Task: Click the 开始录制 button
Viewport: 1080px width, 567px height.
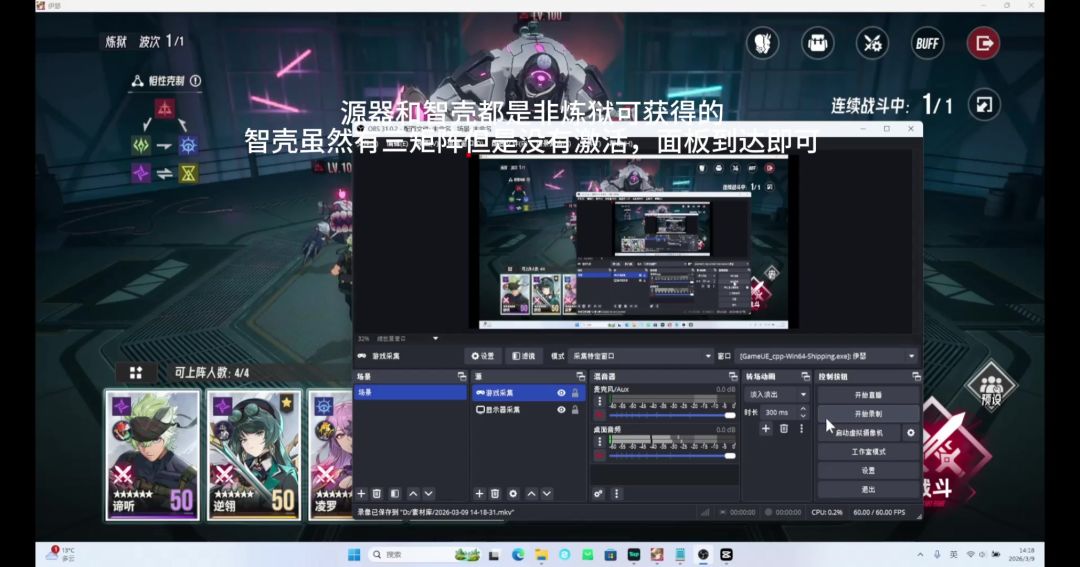Action: 867,413
